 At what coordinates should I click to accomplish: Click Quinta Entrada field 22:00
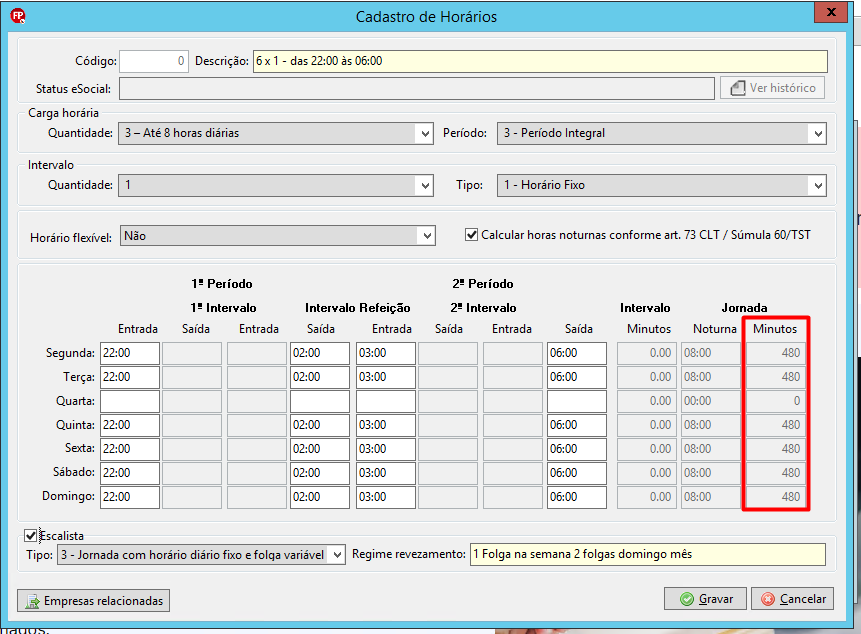coord(130,425)
